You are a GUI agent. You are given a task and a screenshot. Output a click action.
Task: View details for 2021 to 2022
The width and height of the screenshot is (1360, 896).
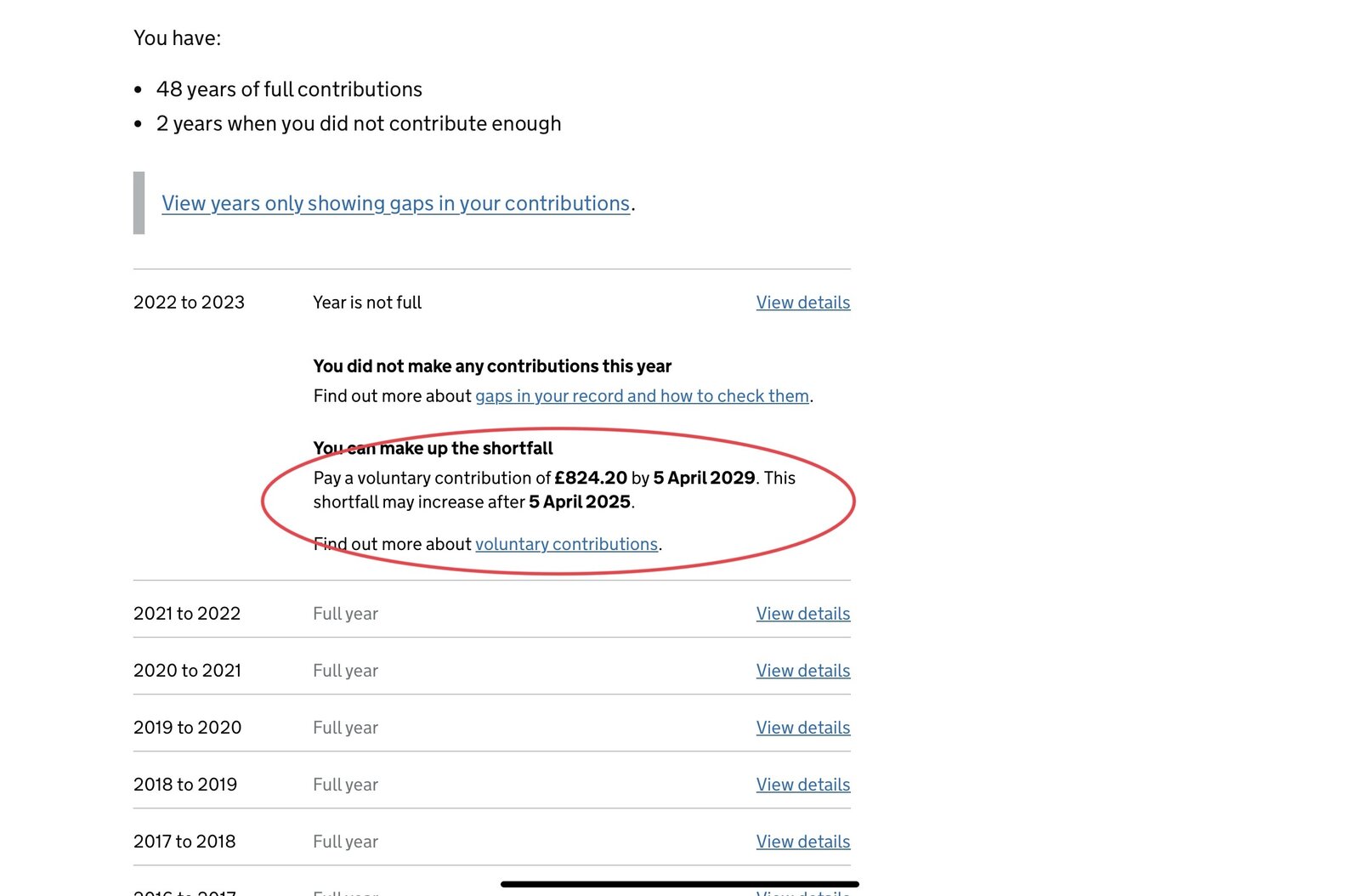[802, 614]
